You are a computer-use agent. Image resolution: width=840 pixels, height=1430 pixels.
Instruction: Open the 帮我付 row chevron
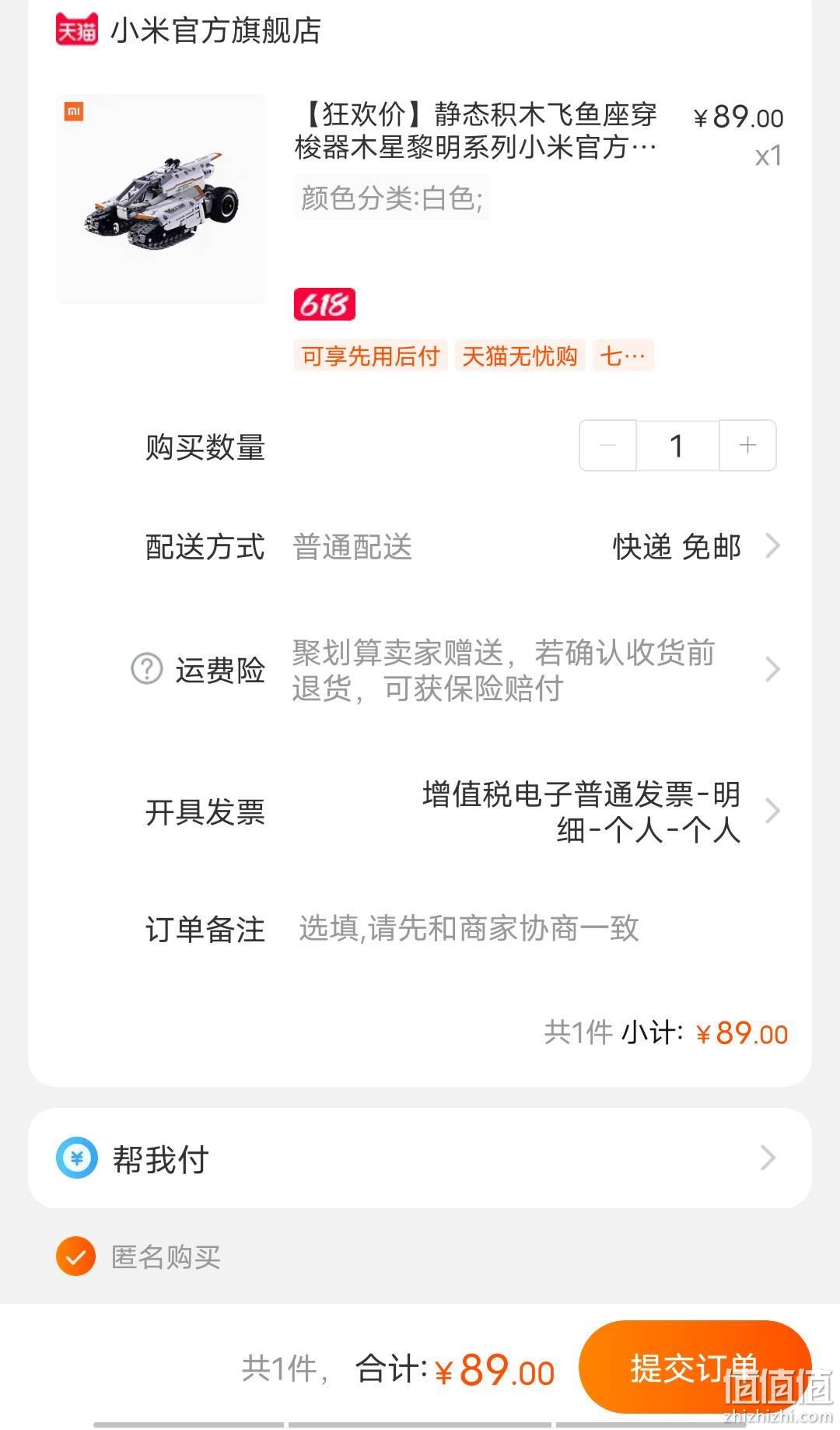[768, 1158]
